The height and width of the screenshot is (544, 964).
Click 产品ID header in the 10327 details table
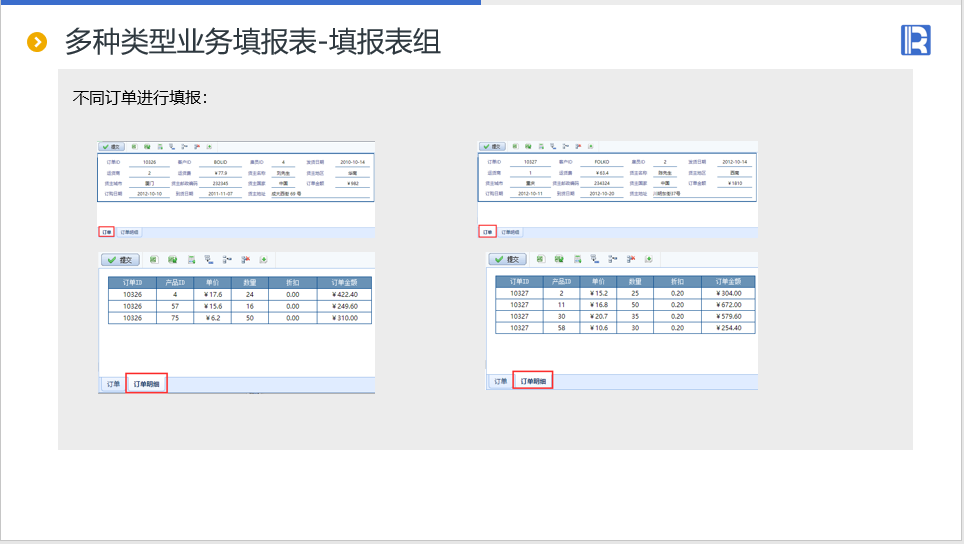coord(561,282)
